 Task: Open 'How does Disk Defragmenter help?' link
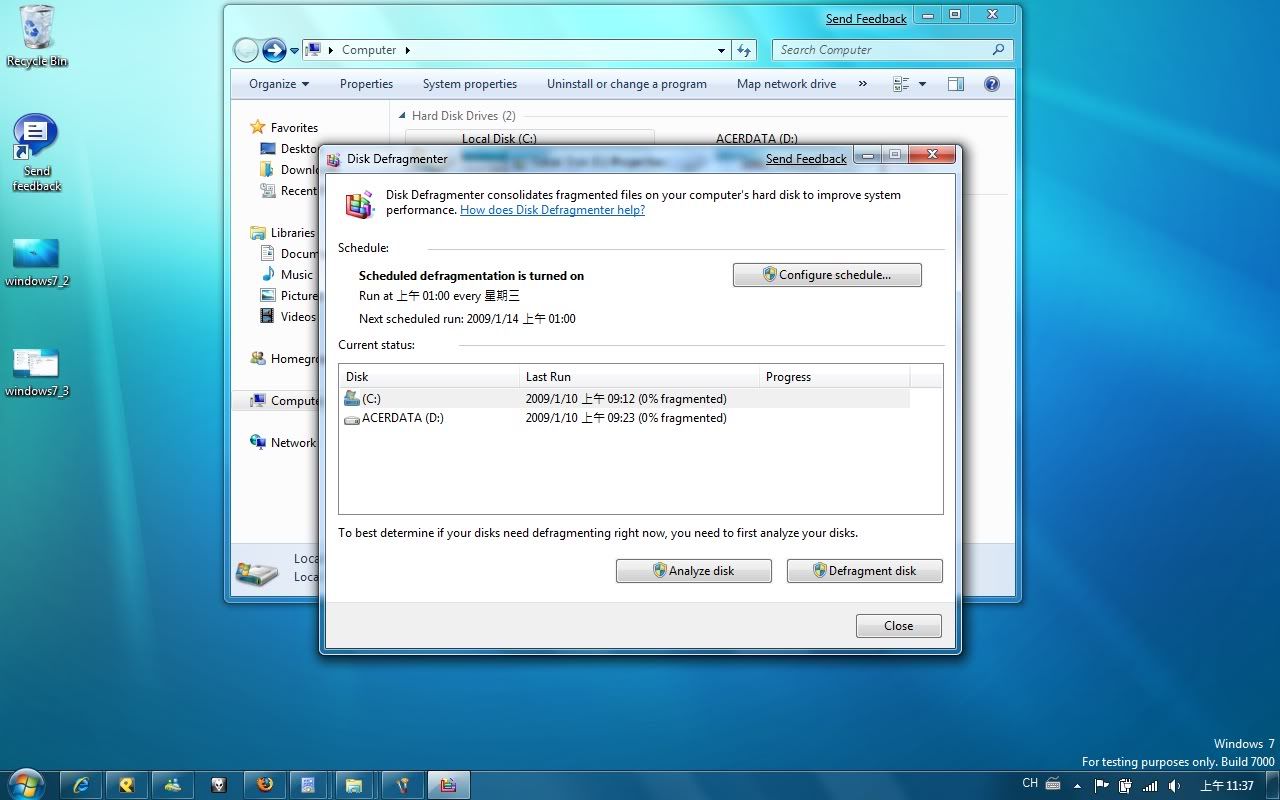tap(552, 210)
